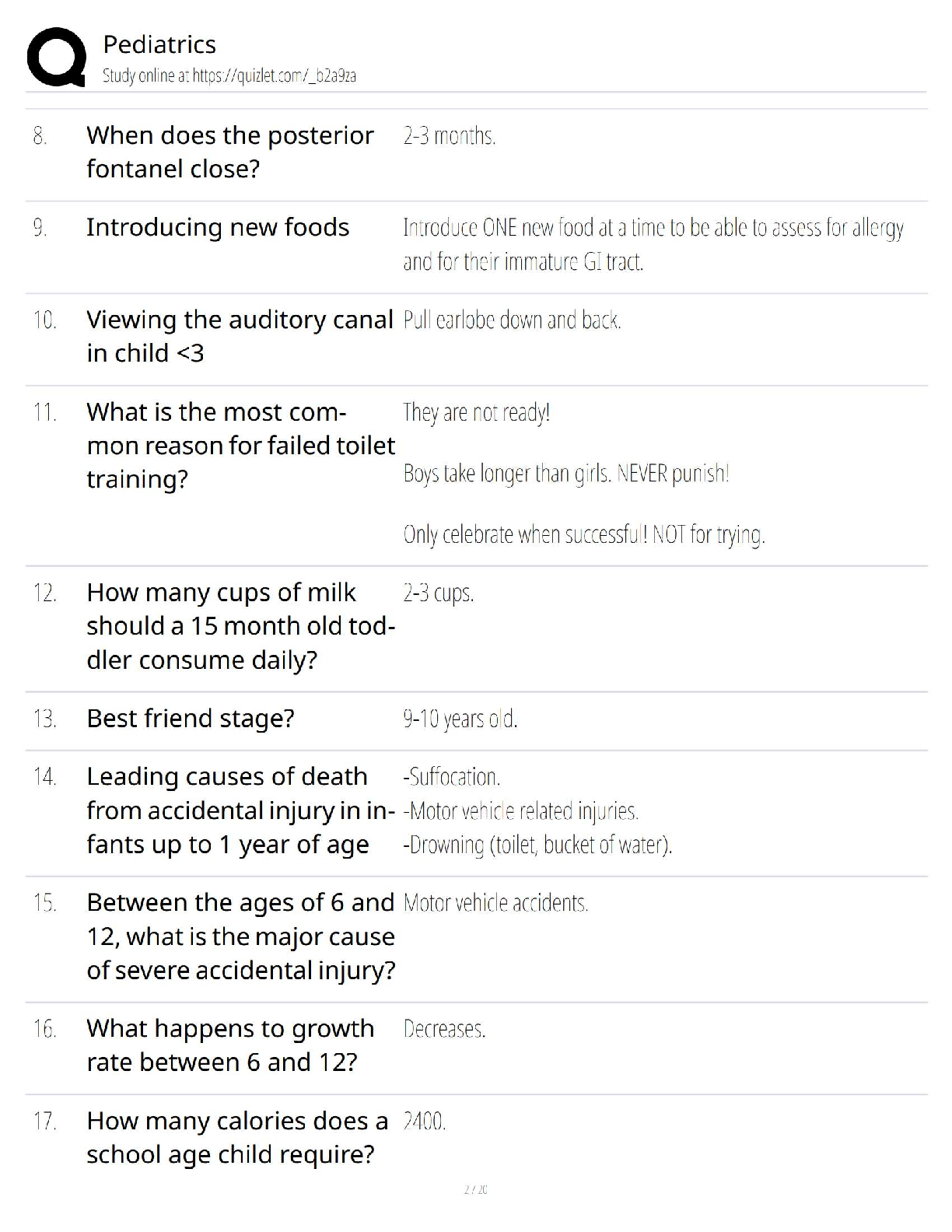The image size is (952, 1232).
Task: Click the '2400.' calories answer
Action: (x=425, y=1122)
